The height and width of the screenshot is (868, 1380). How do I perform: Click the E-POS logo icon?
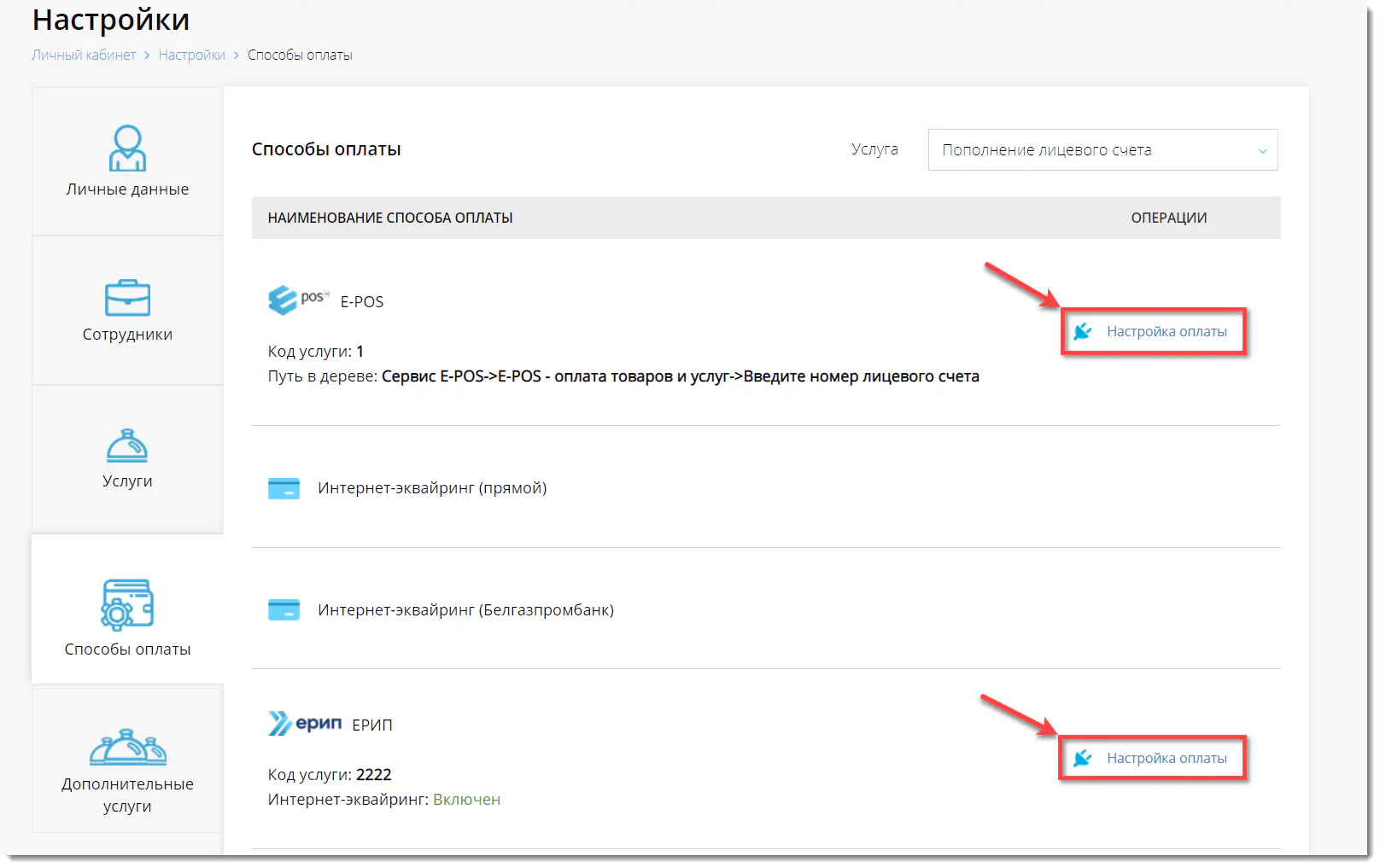click(x=297, y=300)
